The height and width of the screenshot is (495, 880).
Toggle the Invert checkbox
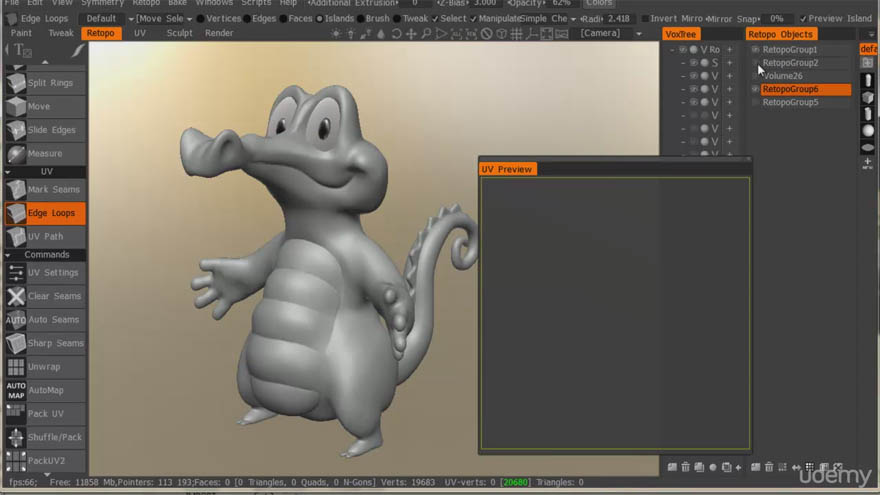pos(645,19)
